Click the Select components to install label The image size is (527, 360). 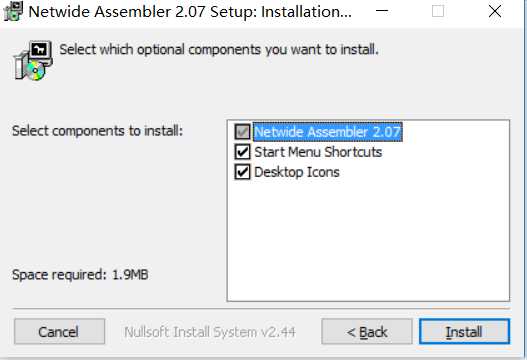tap(97, 131)
